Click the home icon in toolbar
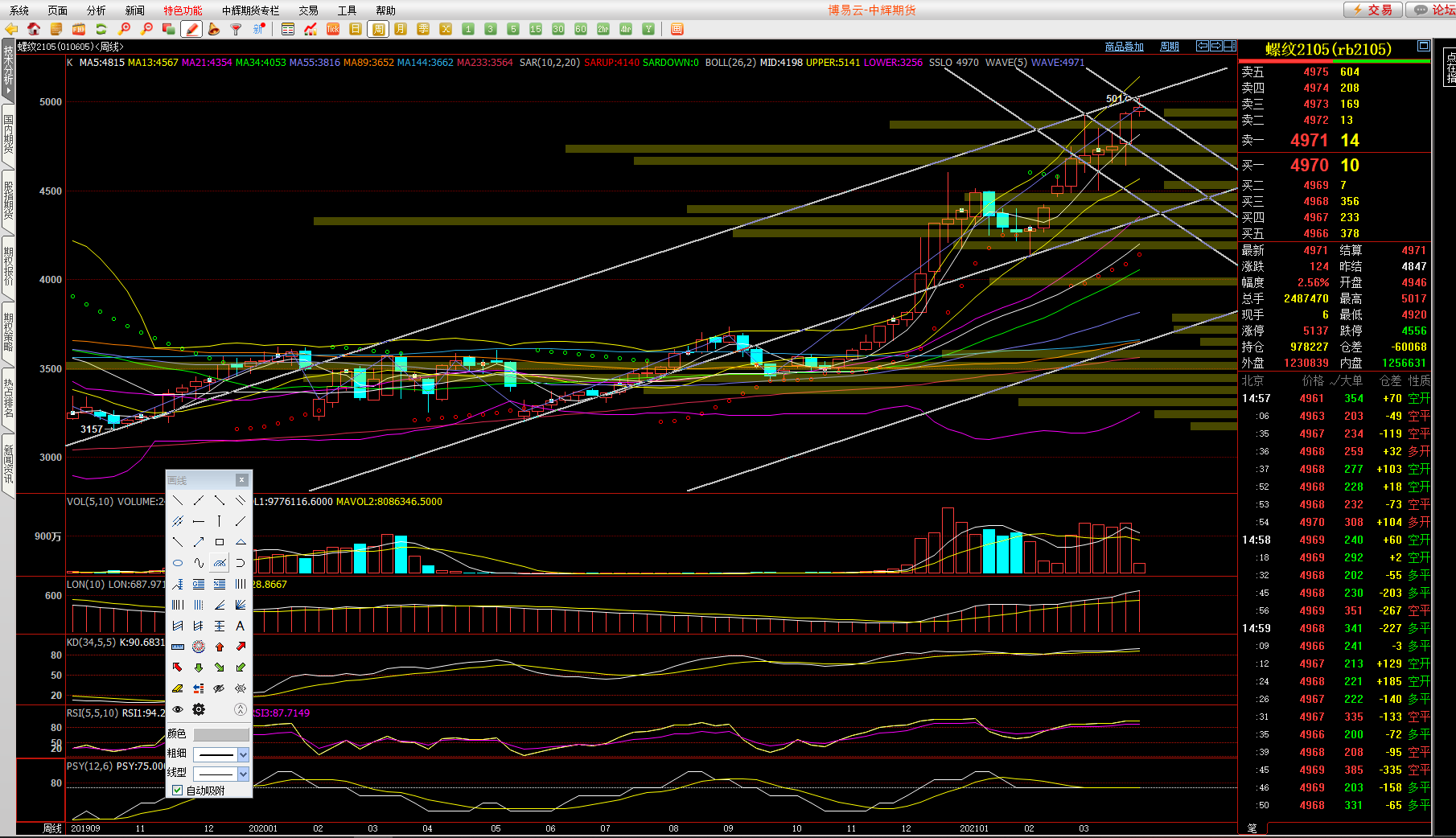Image resolution: width=1456 pixels, height=838 pixels. 34,29
